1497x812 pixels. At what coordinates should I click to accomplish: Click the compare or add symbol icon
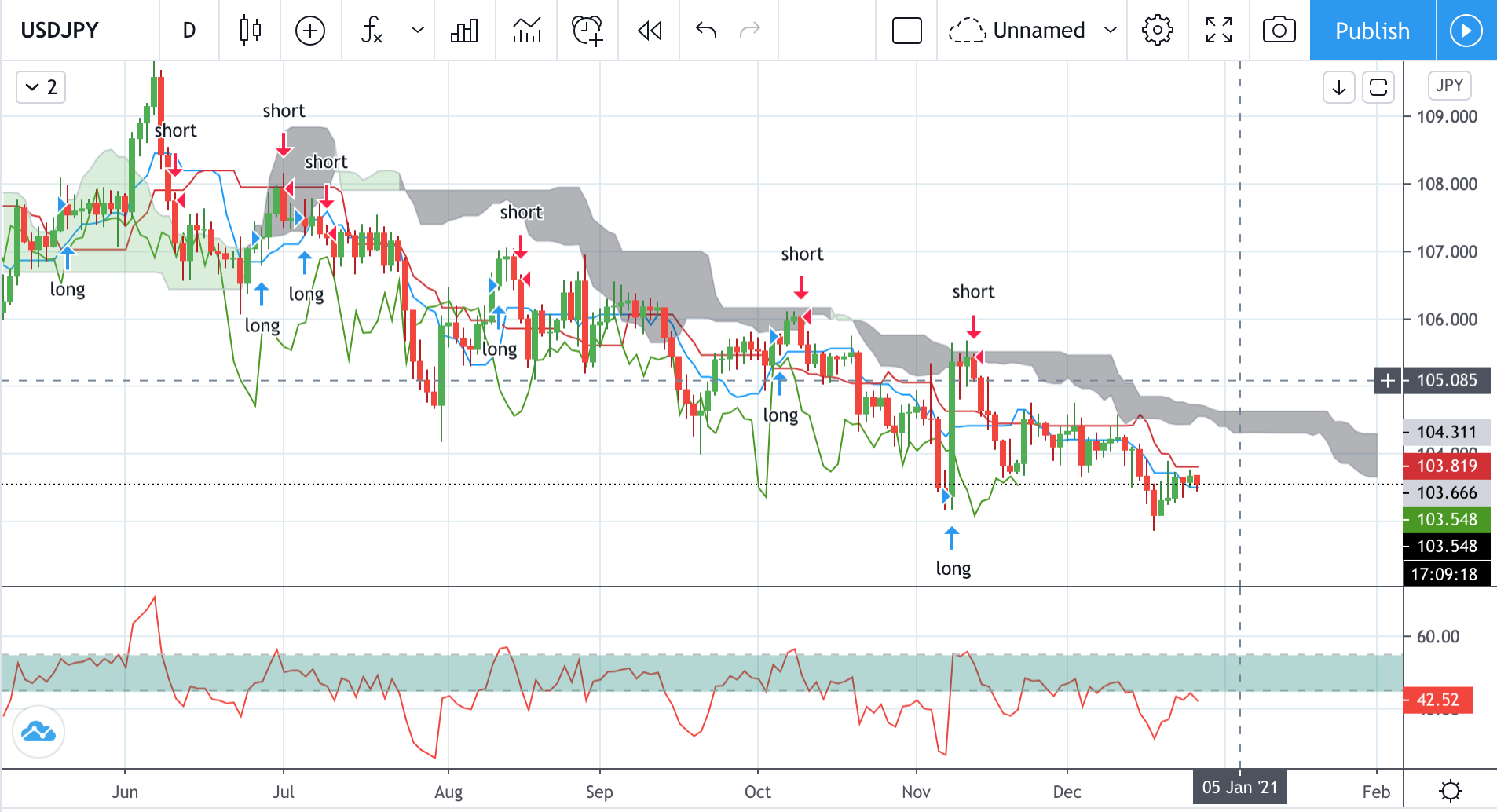point(310,30)
